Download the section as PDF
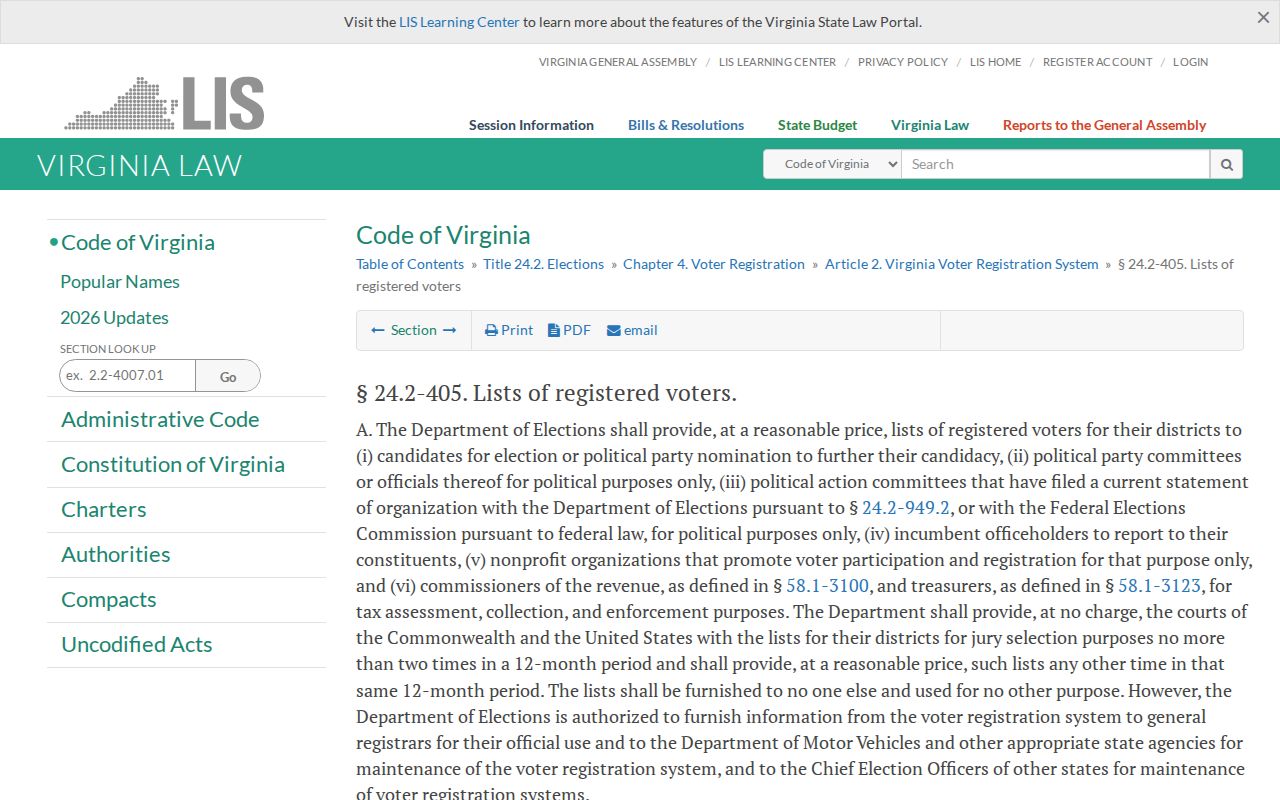Screen dimensions: 1280x800 (570, 330)
